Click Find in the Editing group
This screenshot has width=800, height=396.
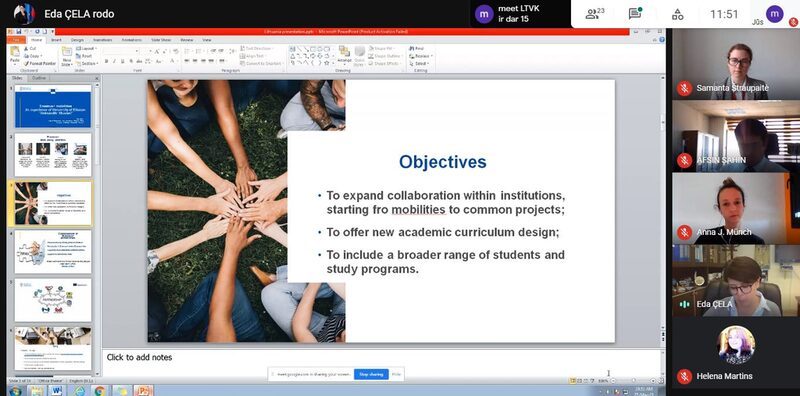(416, 48)
